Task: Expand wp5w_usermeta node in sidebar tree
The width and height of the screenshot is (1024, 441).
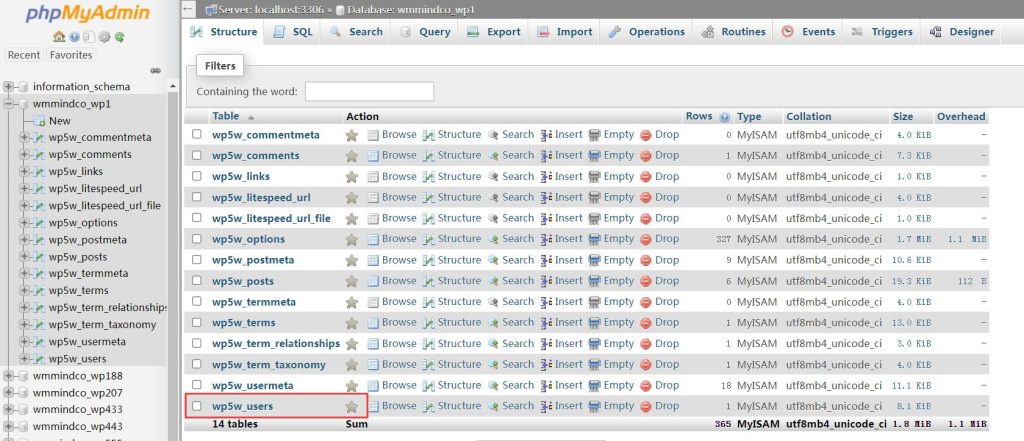Action: (24, 341)
